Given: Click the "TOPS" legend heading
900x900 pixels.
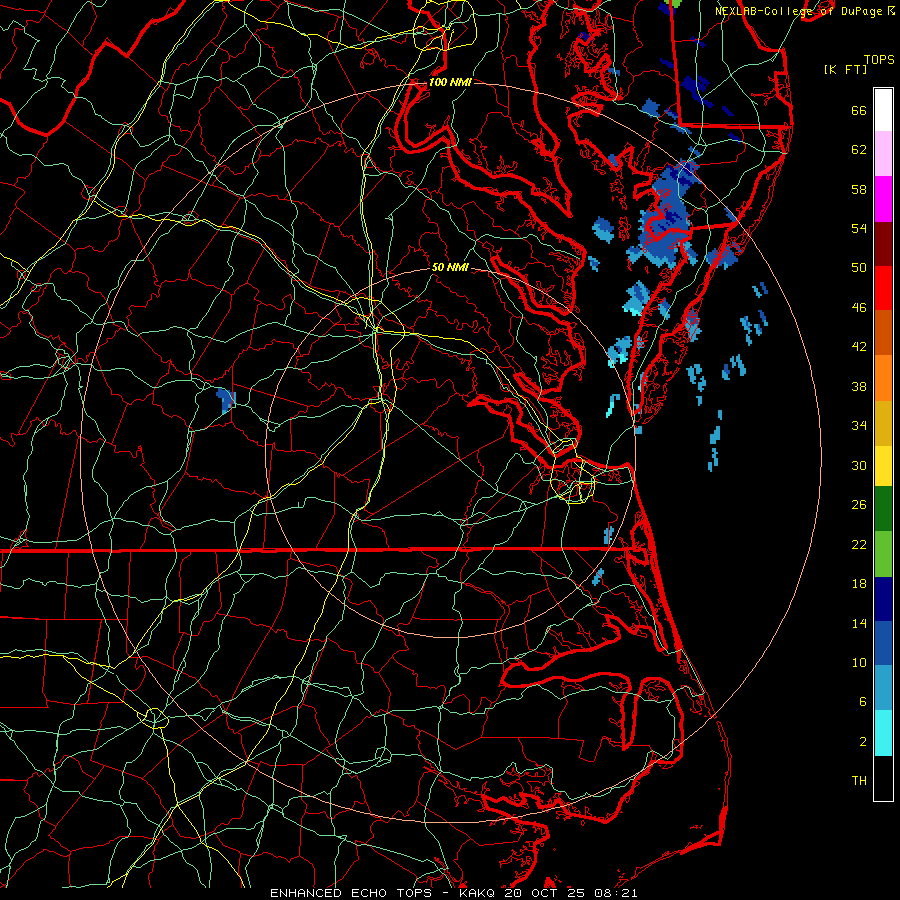Looking at the screenshot, I should (879, 60).
